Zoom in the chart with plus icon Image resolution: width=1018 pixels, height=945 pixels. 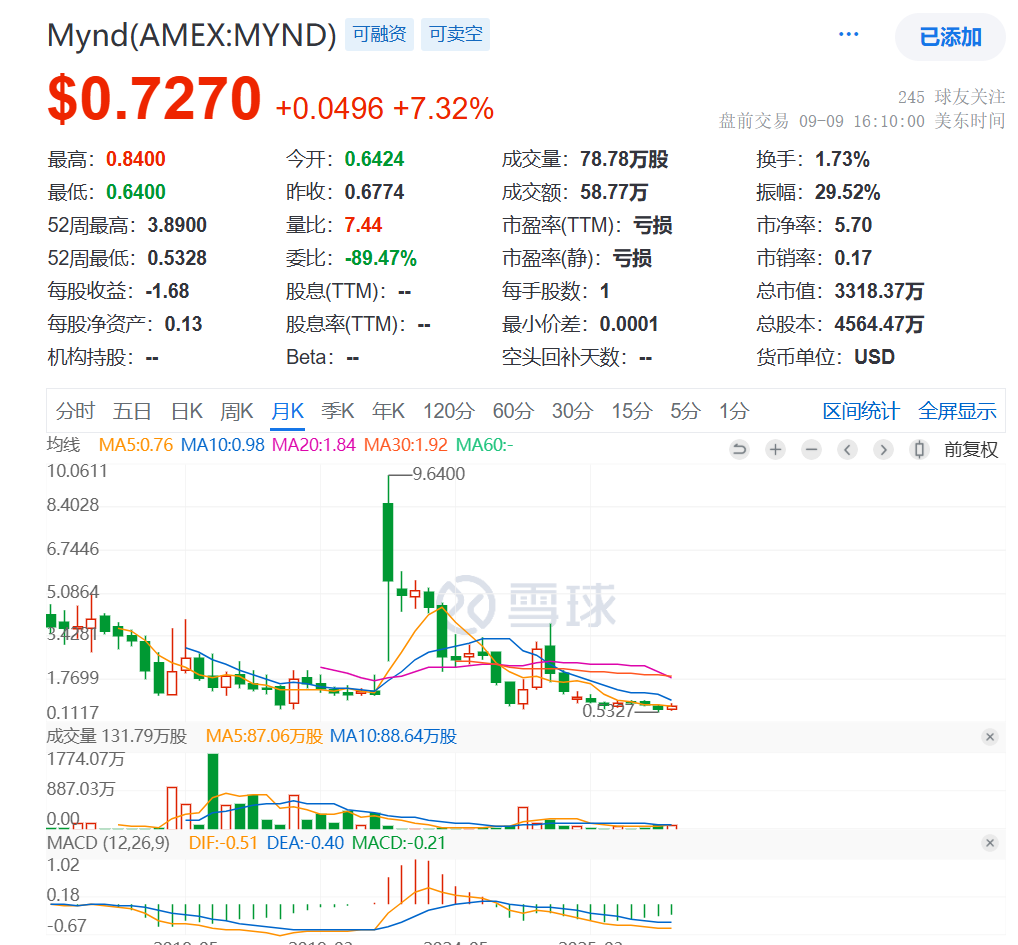[x=775, y=449]
